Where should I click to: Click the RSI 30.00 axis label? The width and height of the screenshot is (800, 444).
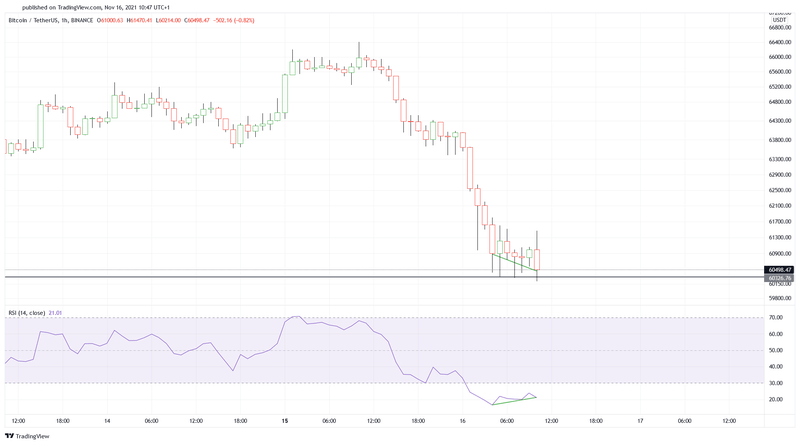pyautogui.click(x=776, y=383)
